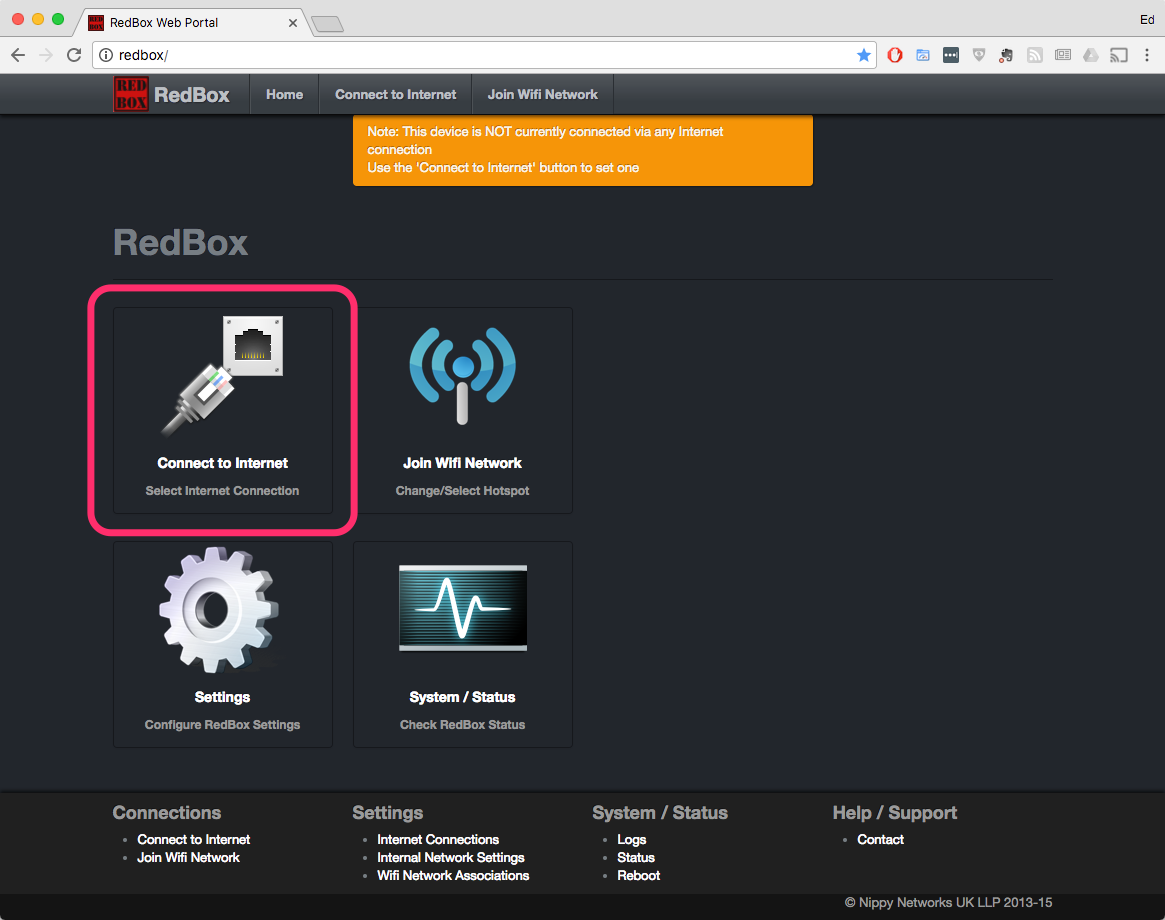Open Connect to Internet in top navbar

tap(395, 94)
